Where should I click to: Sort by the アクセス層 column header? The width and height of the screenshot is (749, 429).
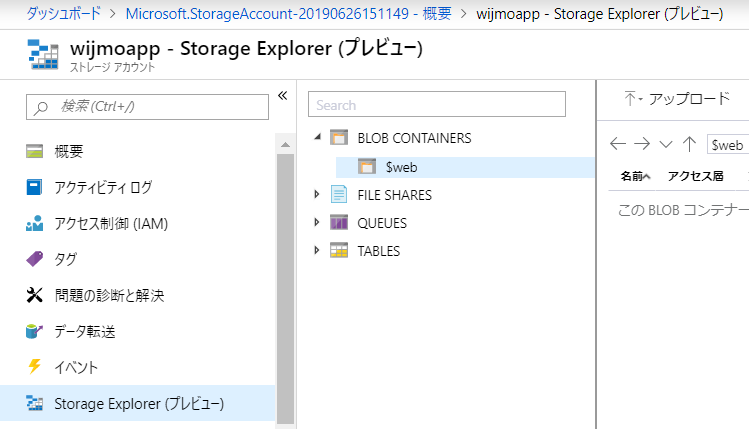click(696, 176)
